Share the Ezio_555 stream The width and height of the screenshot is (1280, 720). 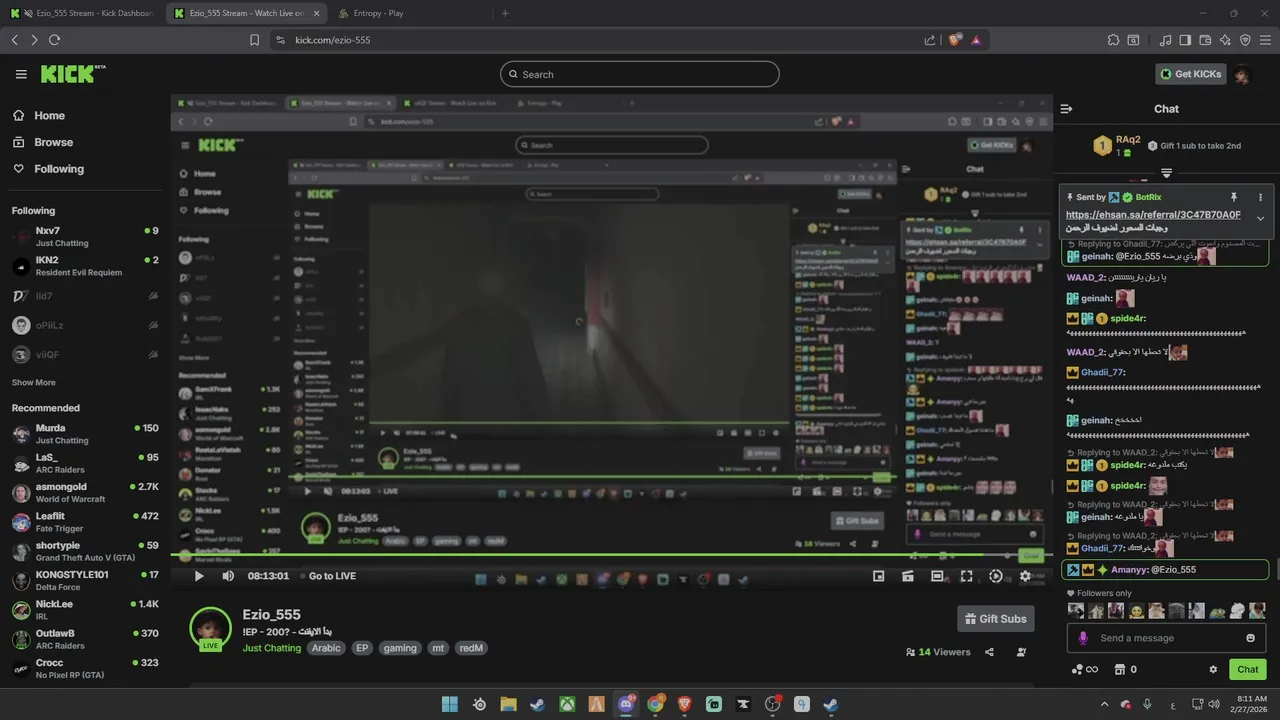(x=989, y=652)
